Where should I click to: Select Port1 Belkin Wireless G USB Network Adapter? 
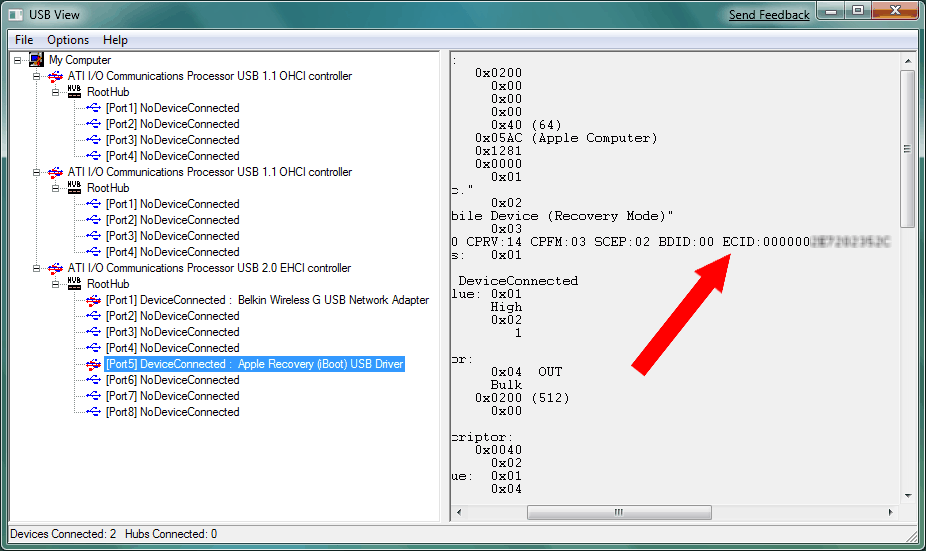tap(267, 300)
